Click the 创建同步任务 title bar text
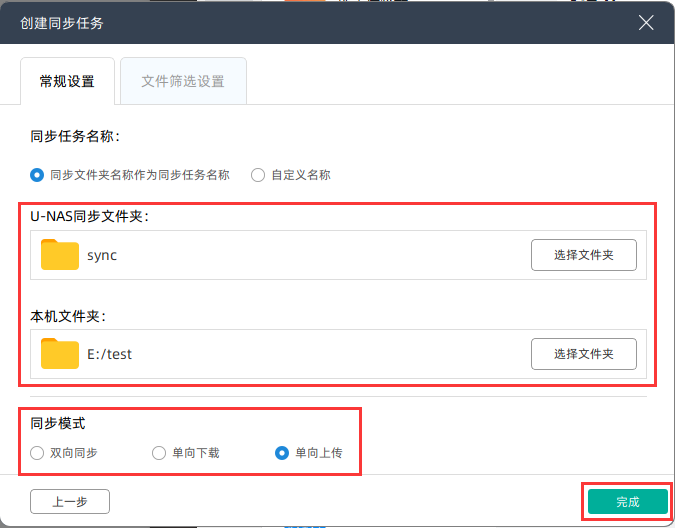This screenshot has height=528, width=675. [x=62, y=23]
